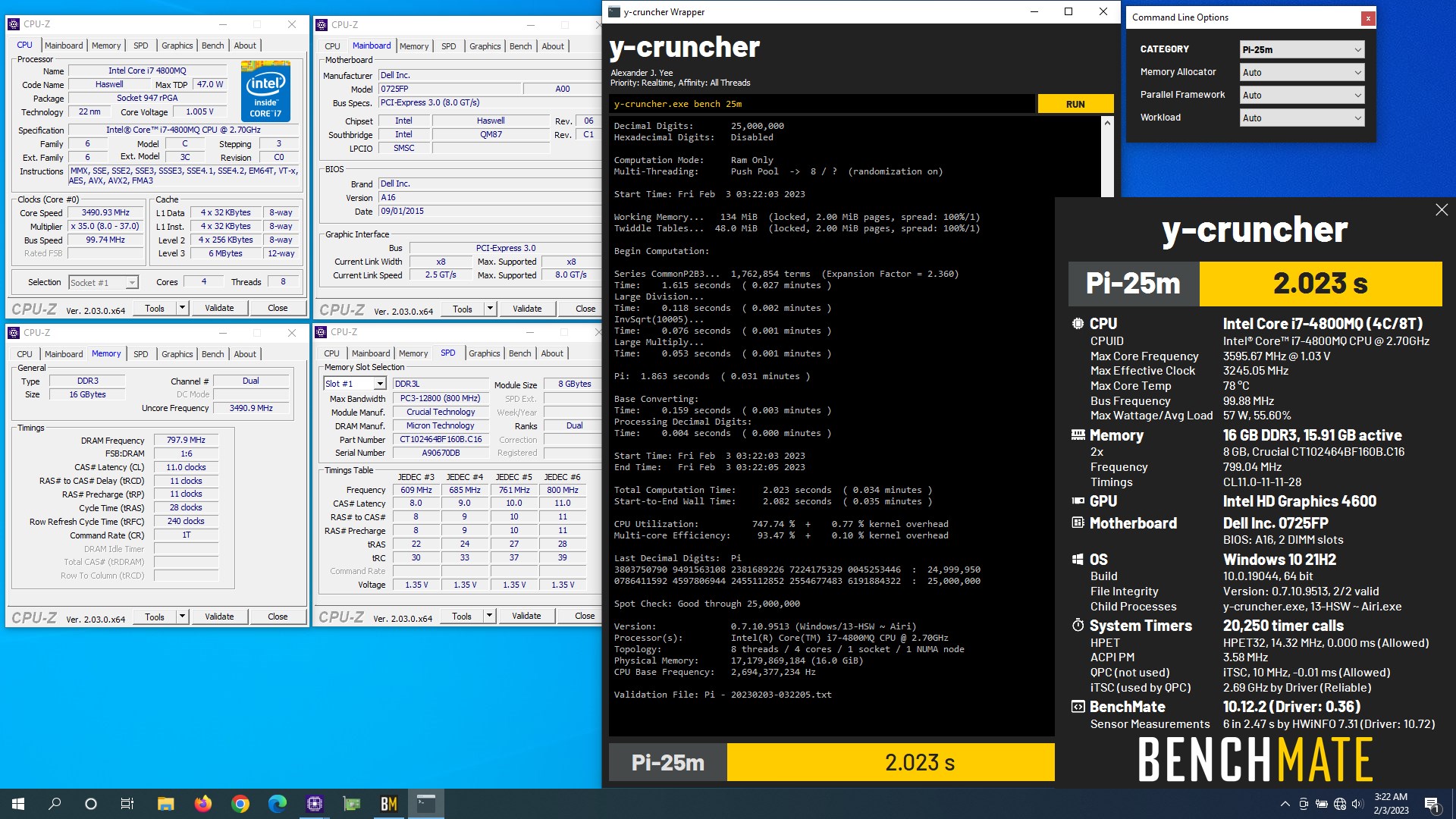The width and height of the screenshot is (1456, 819).
Task: Click the Core Speed value 3490.93 MHz
Action: [x=106, y=213]
